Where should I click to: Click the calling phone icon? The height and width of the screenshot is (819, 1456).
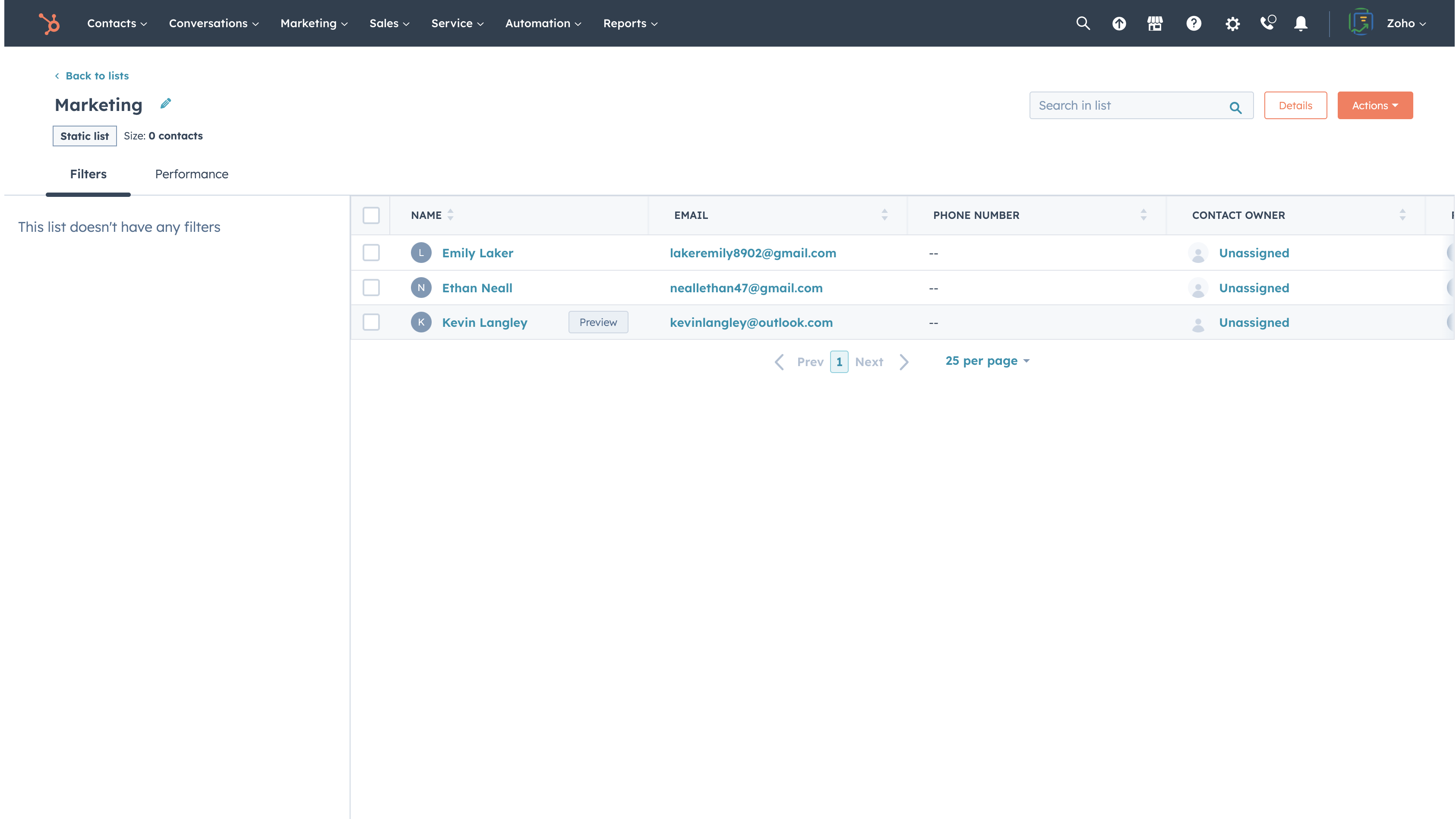1268,23
